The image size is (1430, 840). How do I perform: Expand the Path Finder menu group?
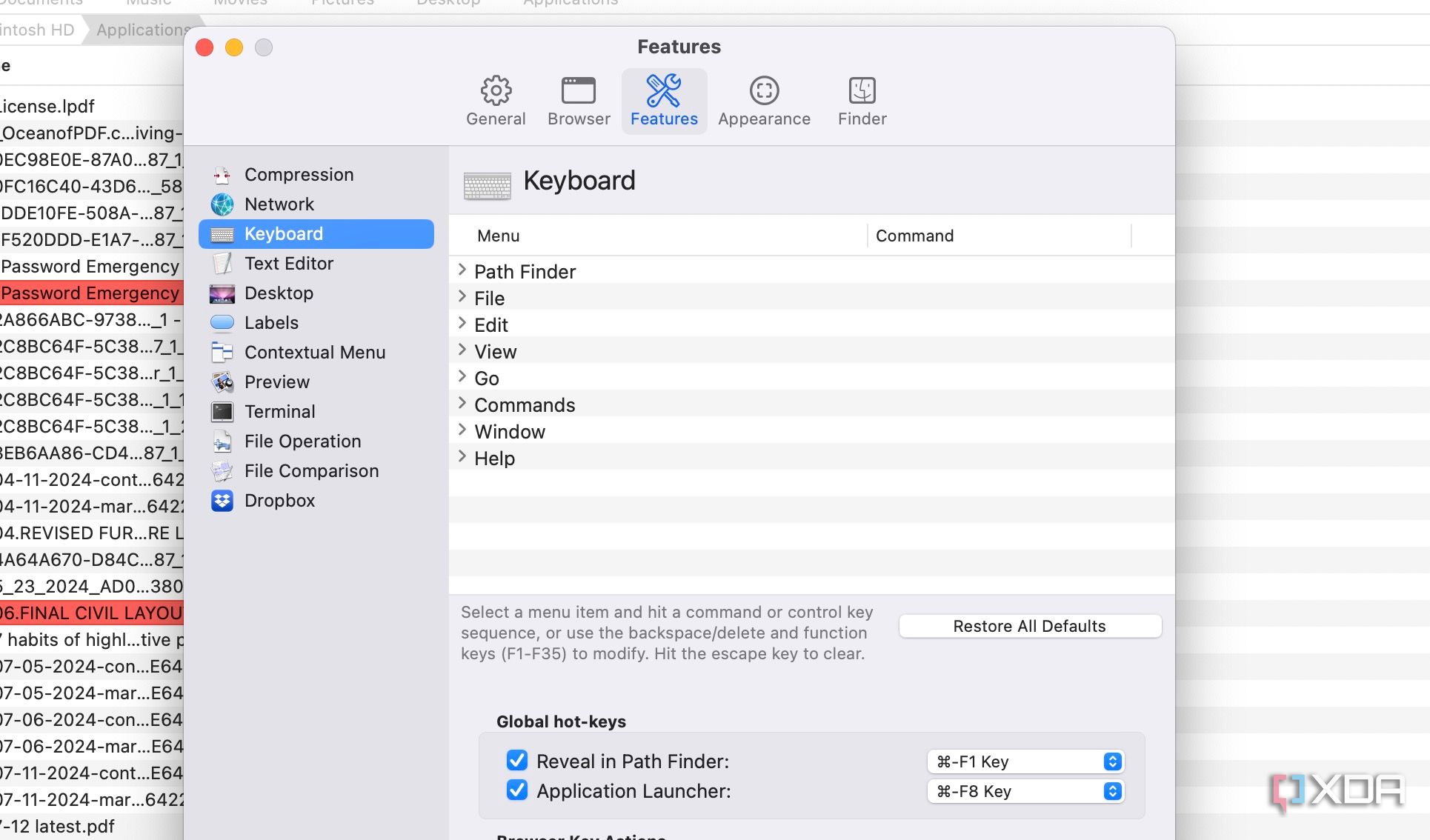(462, 270)
